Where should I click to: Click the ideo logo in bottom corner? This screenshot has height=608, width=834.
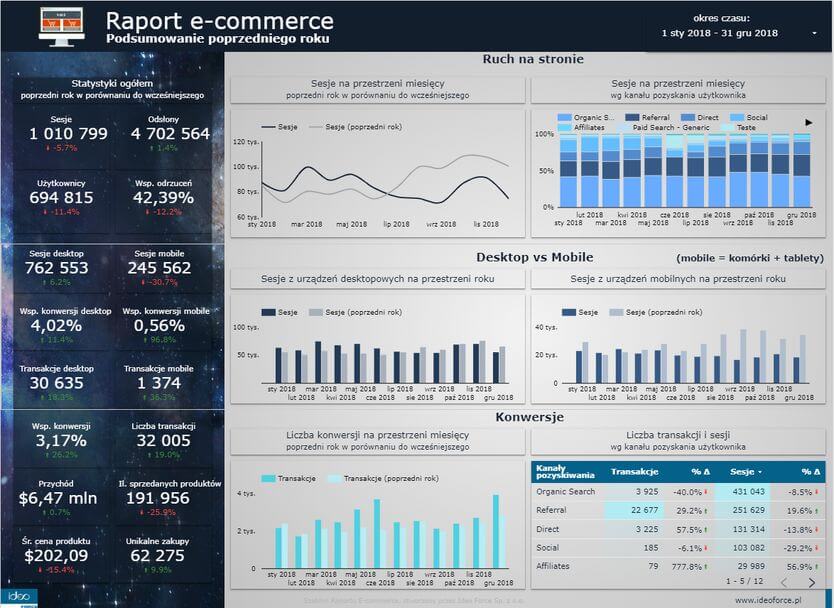(x=17, y=598)
